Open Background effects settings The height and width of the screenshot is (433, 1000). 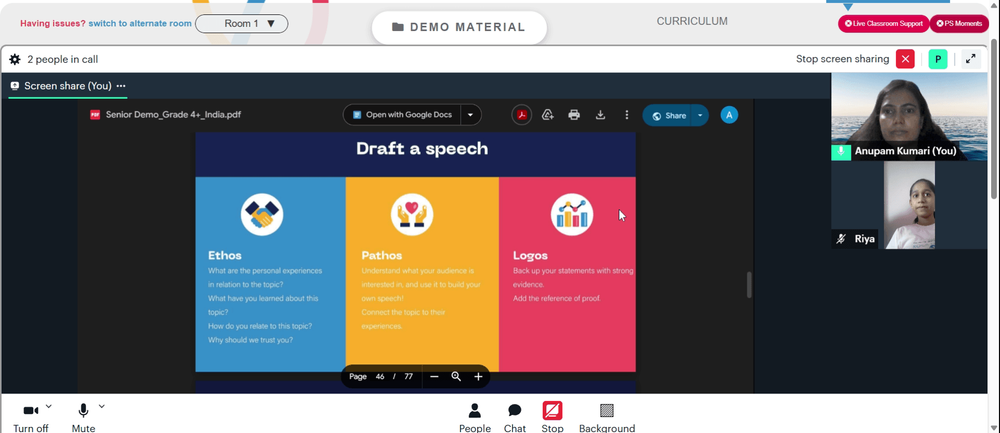pos(607,418)
